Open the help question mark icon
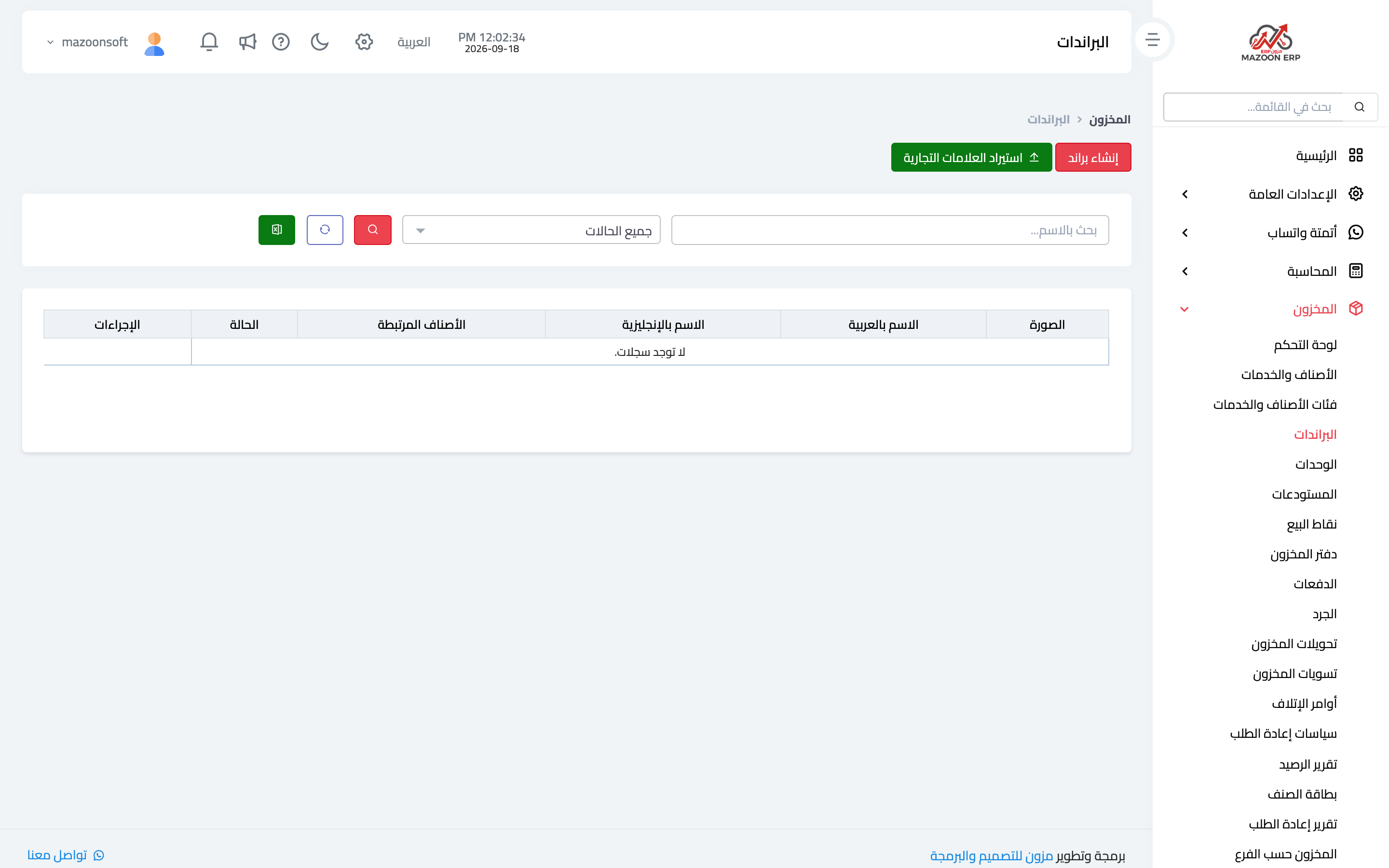Image resolution: width=1389 pixels, height=868 pixels. pos(281,42)
